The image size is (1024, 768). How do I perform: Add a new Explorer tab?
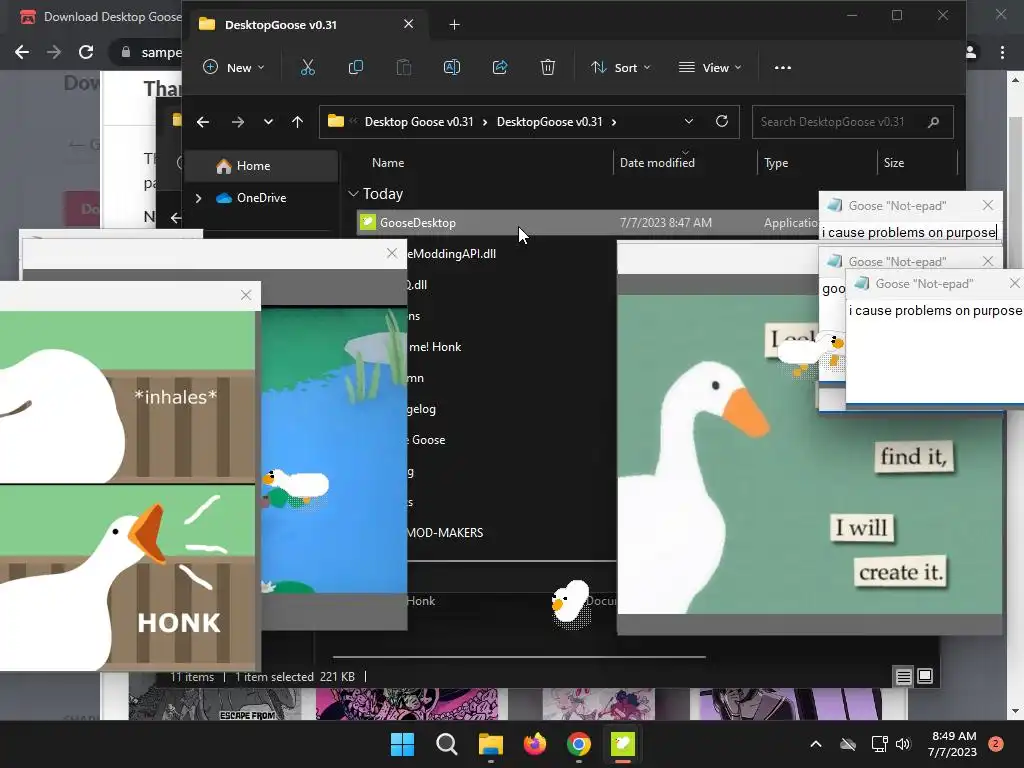(x=455, y=25)
